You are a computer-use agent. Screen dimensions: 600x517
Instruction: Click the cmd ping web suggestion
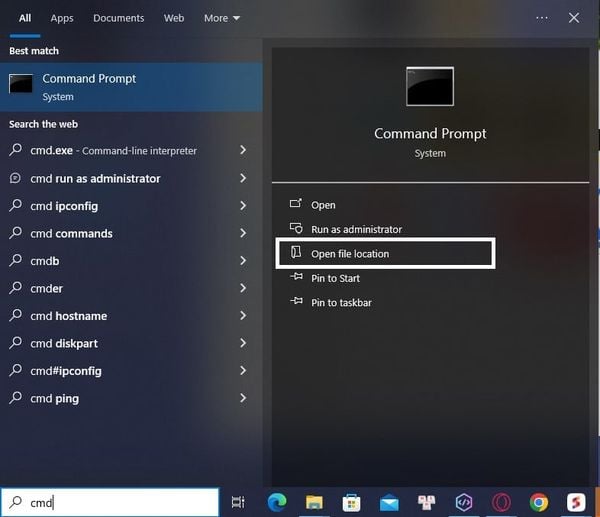(131, 399)
